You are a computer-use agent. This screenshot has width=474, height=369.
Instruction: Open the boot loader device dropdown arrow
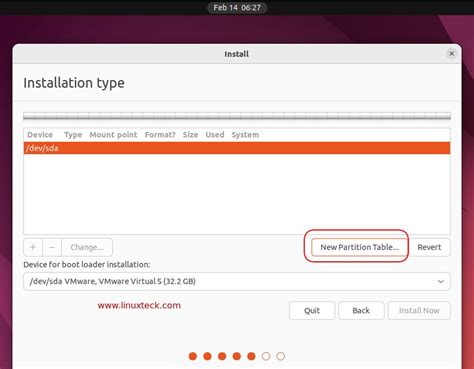point(441,281)
